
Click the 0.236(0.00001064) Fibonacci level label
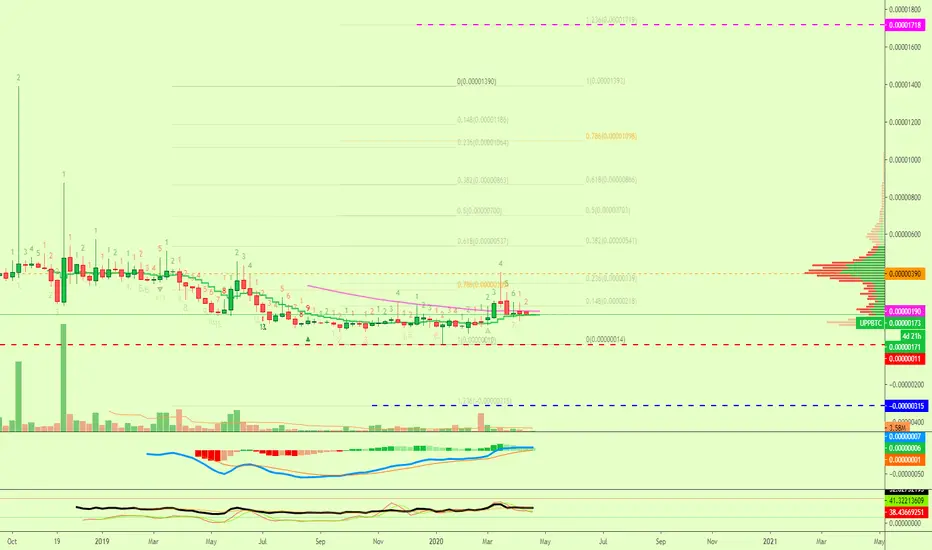[483, 143]
